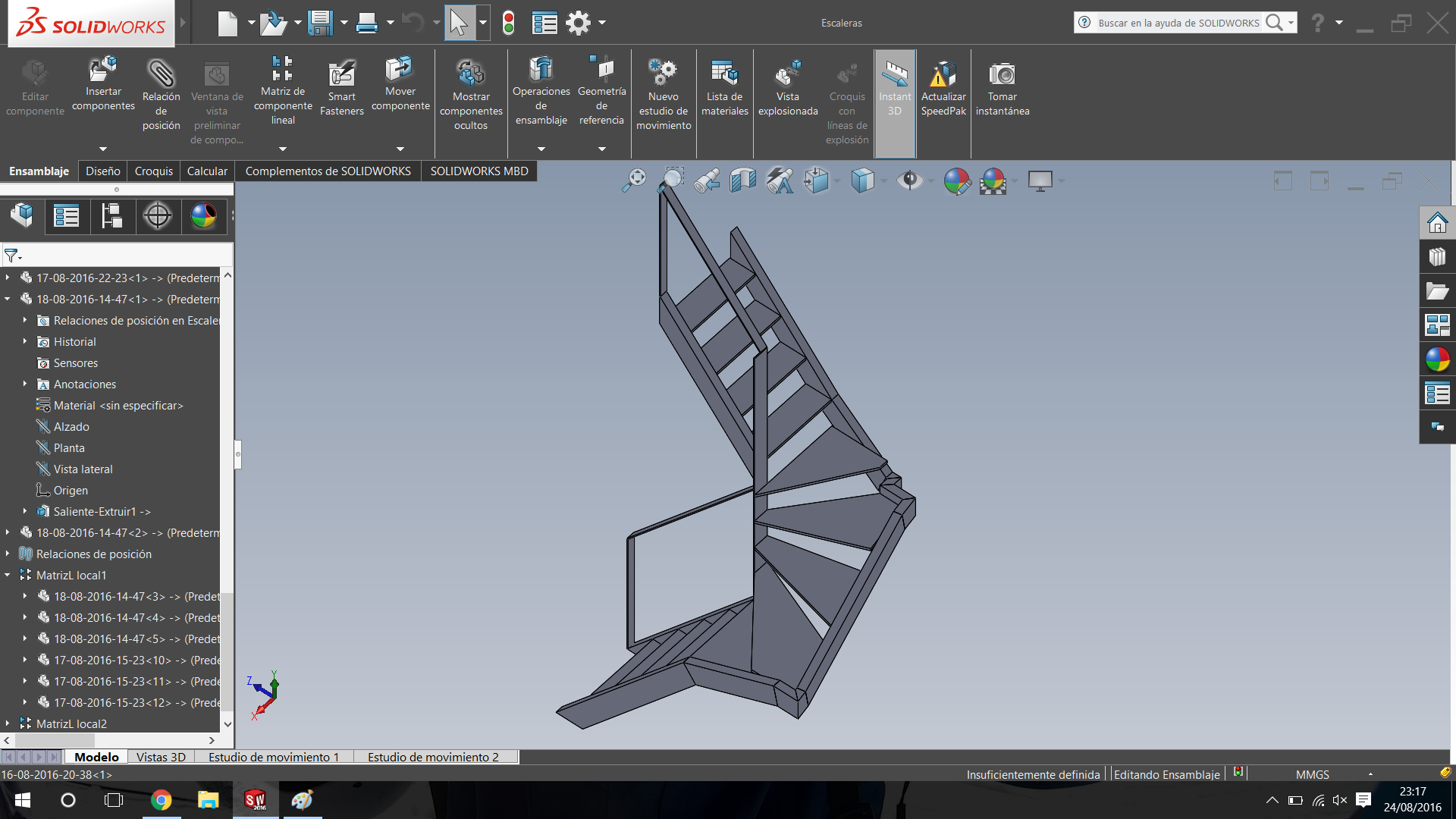Screen dimensions: 1456x819
Task: Switch to the Croquis ribbon tab
Action: 153,171
